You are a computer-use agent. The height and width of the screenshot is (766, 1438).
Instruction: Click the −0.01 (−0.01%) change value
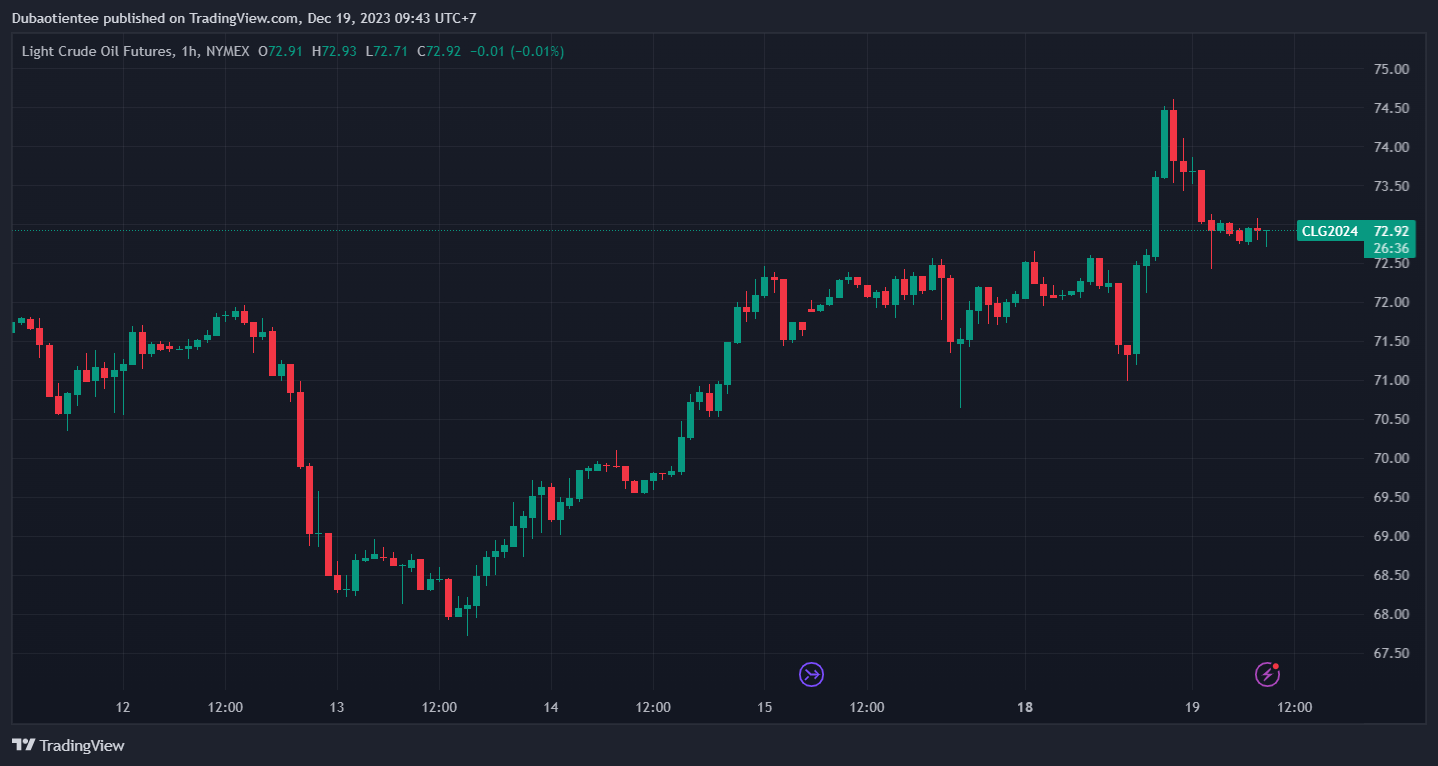click(x=517, y=51)
